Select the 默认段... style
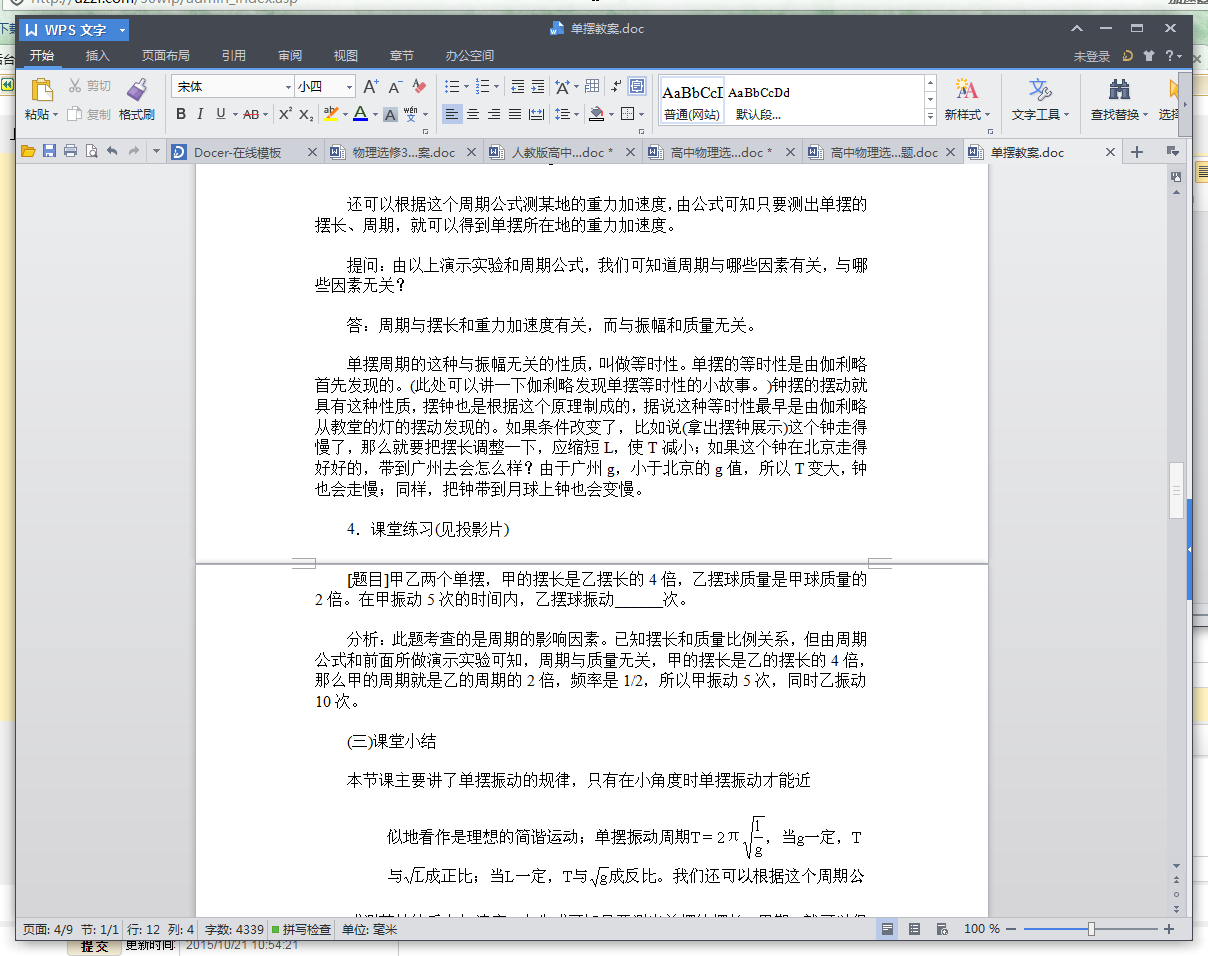 click(x=759, y=101)
